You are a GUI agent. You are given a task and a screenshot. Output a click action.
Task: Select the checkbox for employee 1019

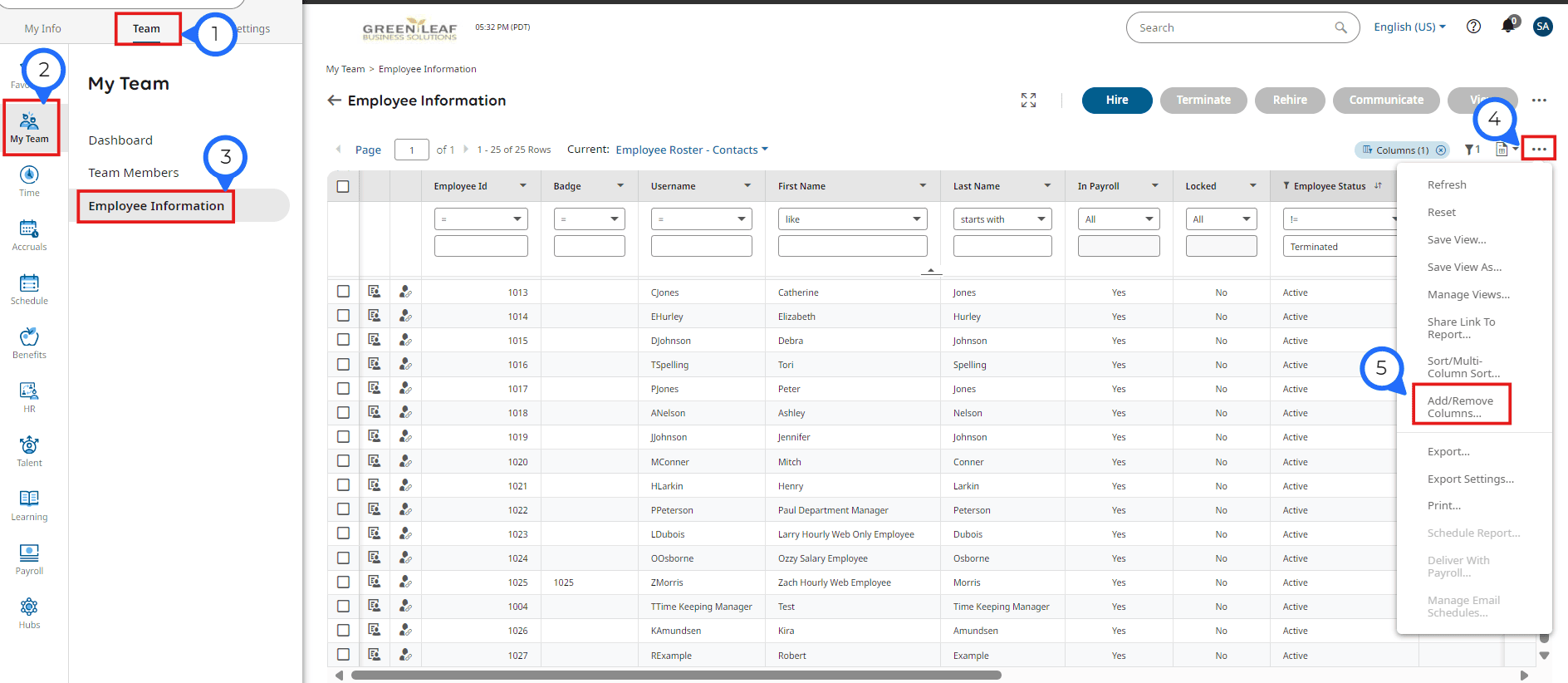click(x=343, y=436)
